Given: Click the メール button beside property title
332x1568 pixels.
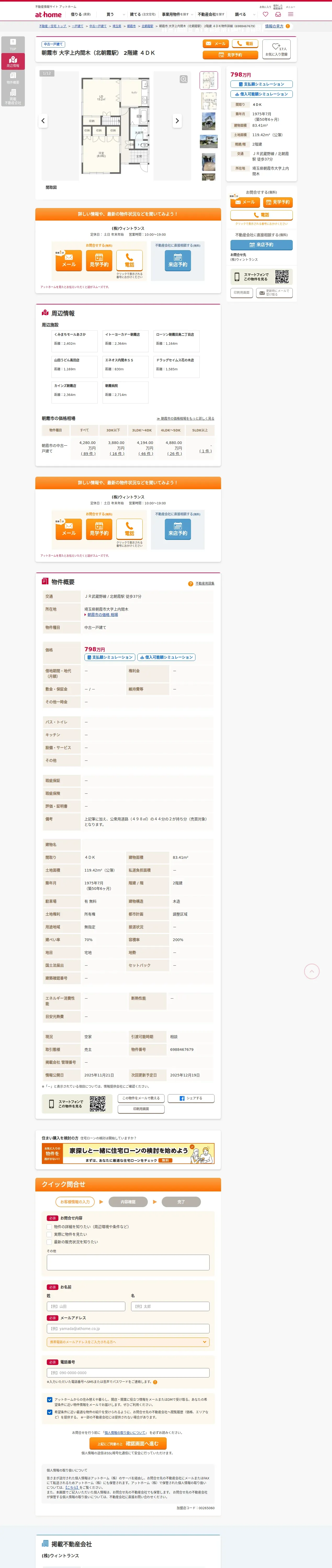Looking at the screenshot, I should click(215, 44).
